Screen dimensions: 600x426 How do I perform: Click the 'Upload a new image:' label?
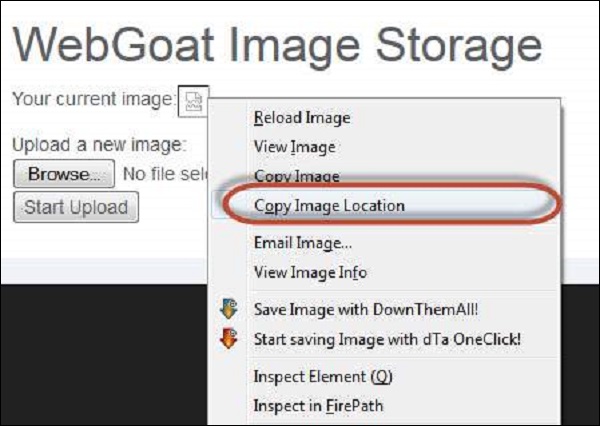[x=99, y=144]
